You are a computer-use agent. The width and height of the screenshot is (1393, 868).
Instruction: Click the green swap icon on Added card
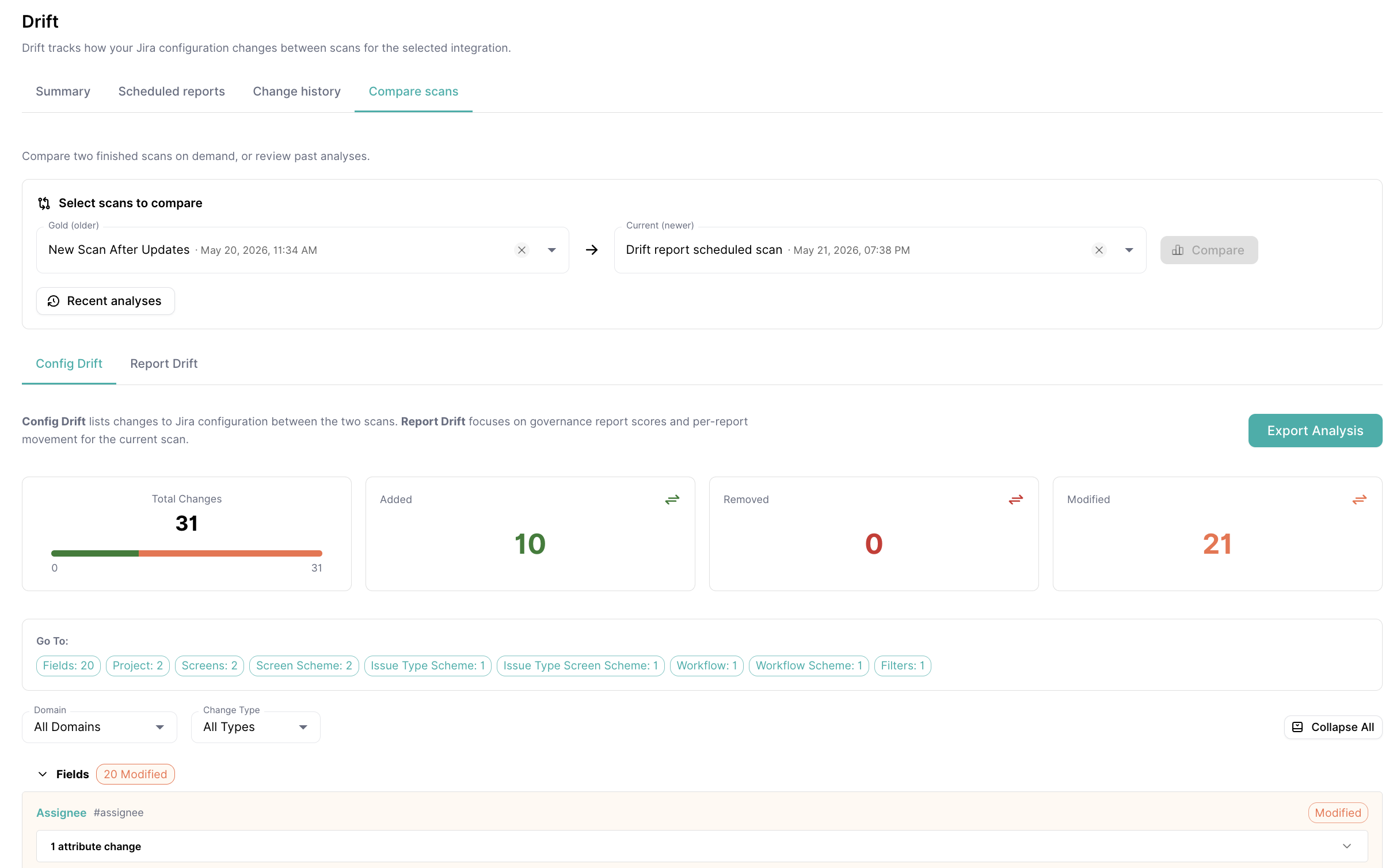click(x=672, y=500)
